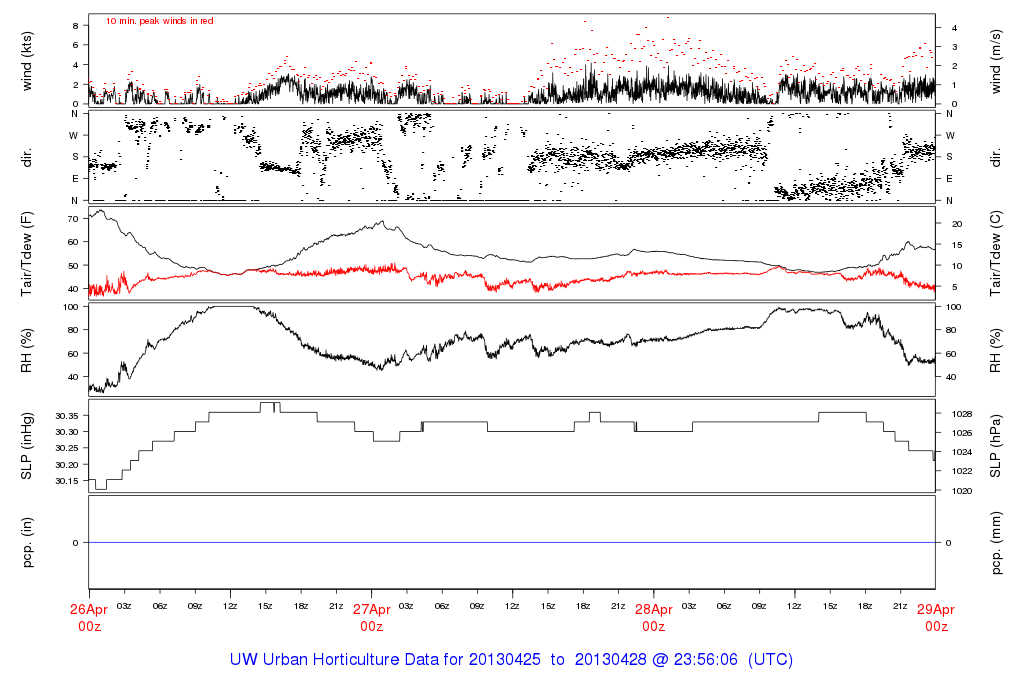The width and height of the screenshot is (1024, 700).
Task: Click the 'pcp. (mm)' axis label
Action: coord(995,542)
